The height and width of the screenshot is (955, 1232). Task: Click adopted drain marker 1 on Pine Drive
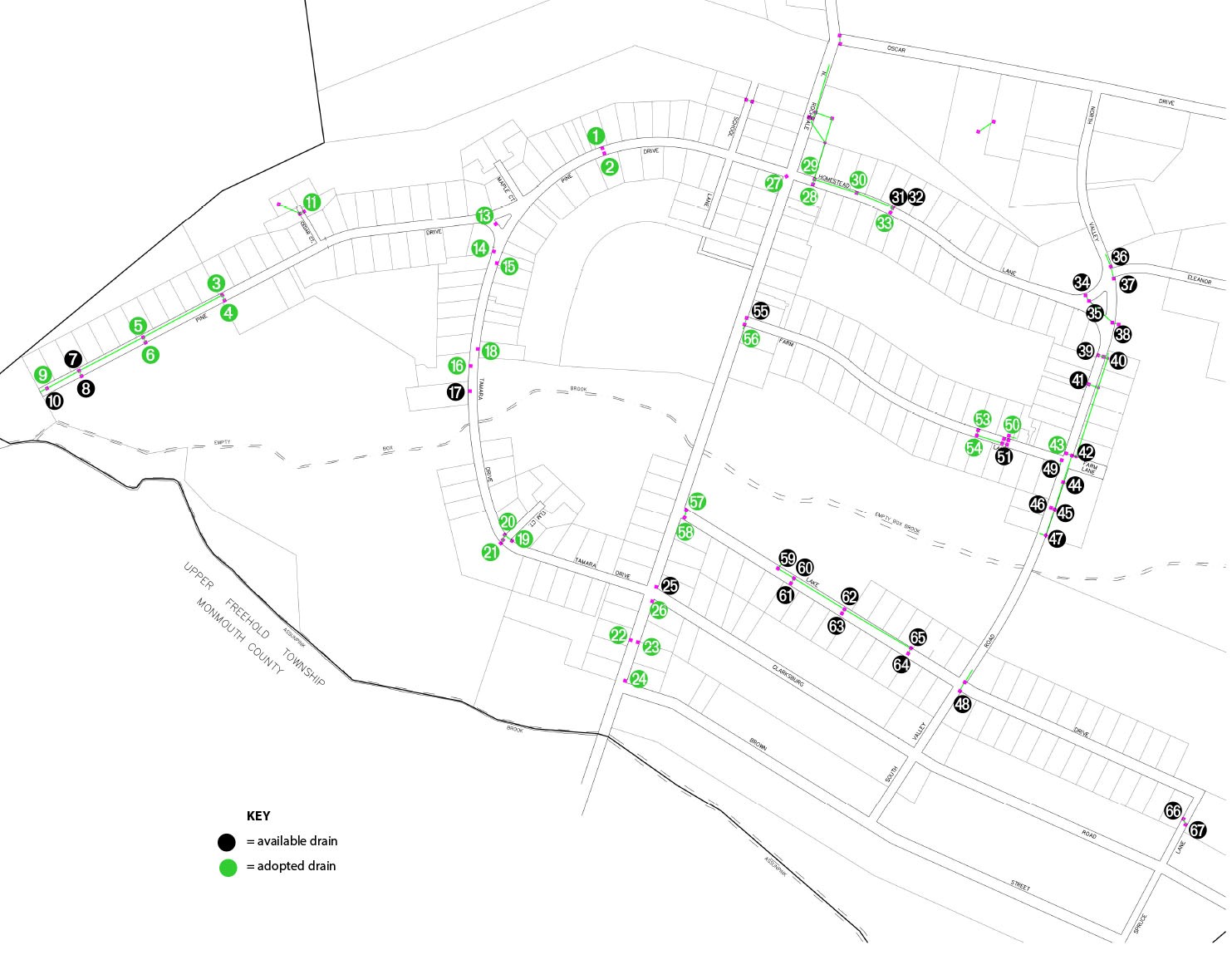595,135
